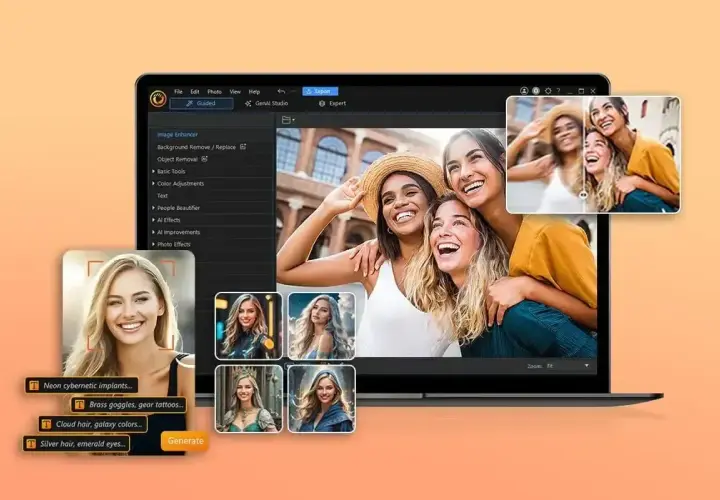Open the Zoom Fit dropdown
720x500 pixels.
point(567,366)
